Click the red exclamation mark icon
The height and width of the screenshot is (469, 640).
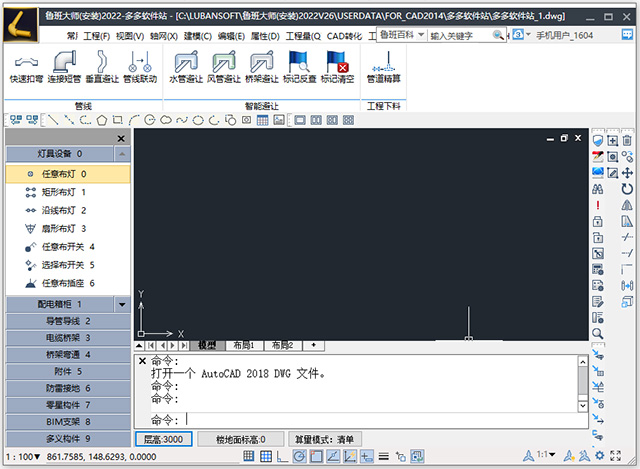pyautogui.click(x=598, y=205)
